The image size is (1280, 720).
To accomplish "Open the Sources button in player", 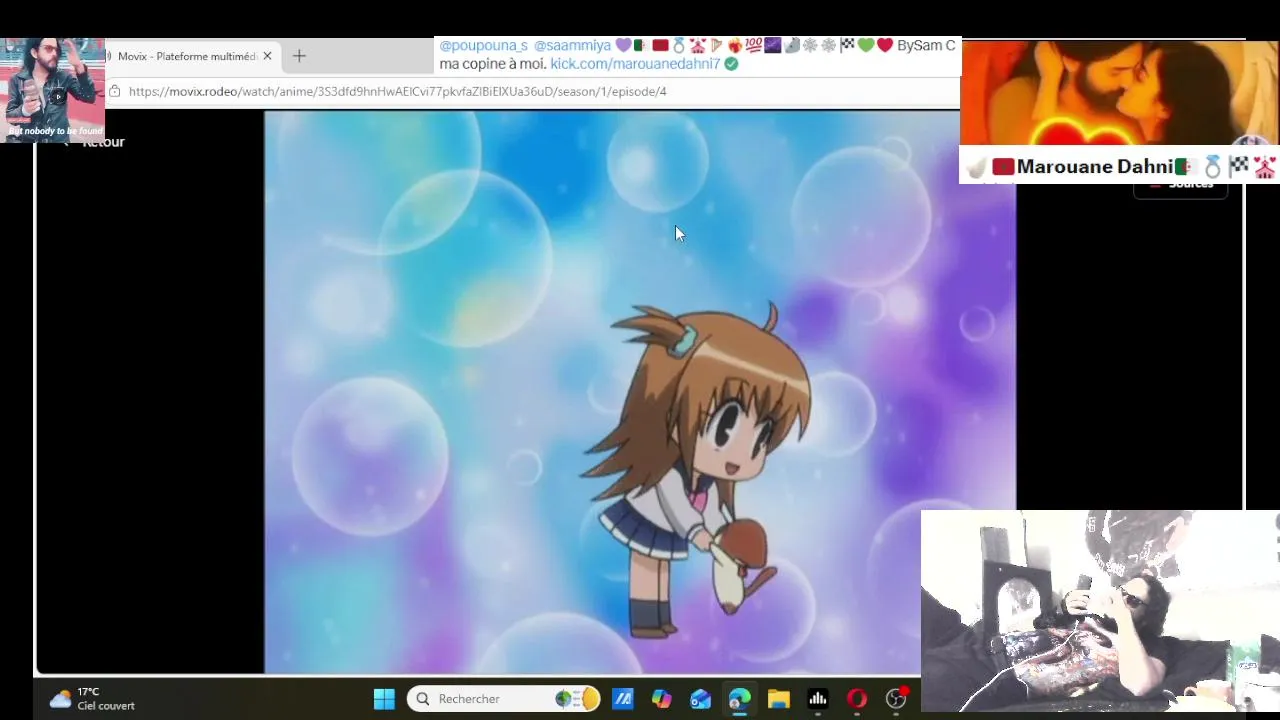I will point(1181,185).
